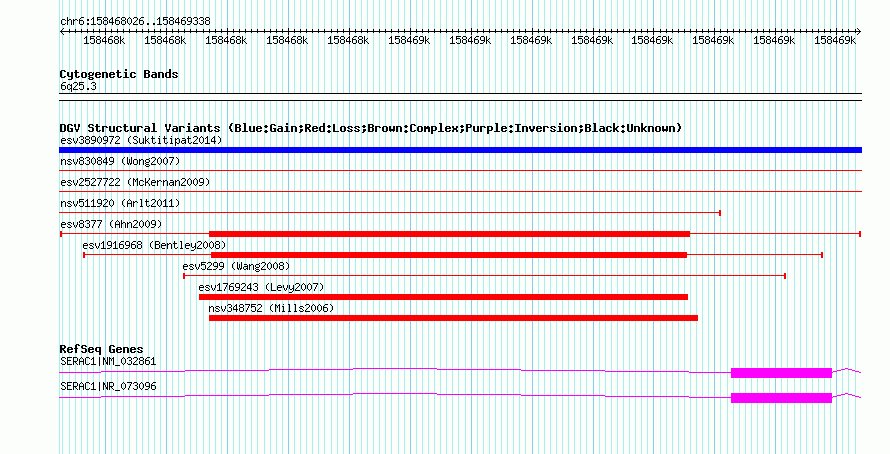
Task: Click the blue esv3890972 gain variant bar
Action: (460, 150)
